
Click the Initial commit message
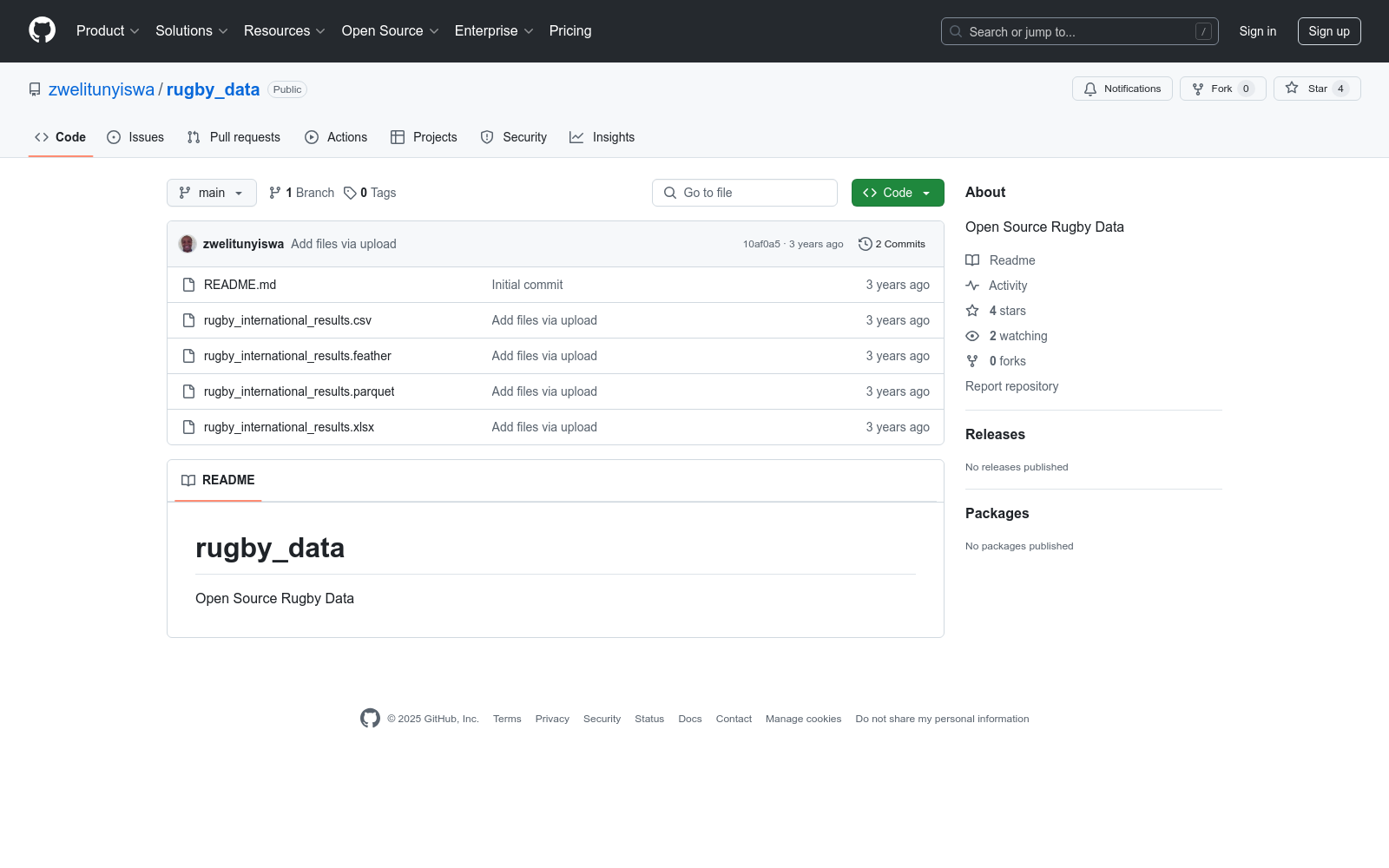click(527, 285)
